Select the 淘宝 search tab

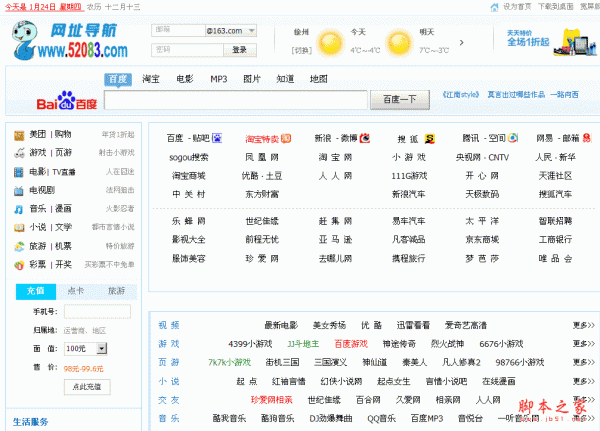151,79
